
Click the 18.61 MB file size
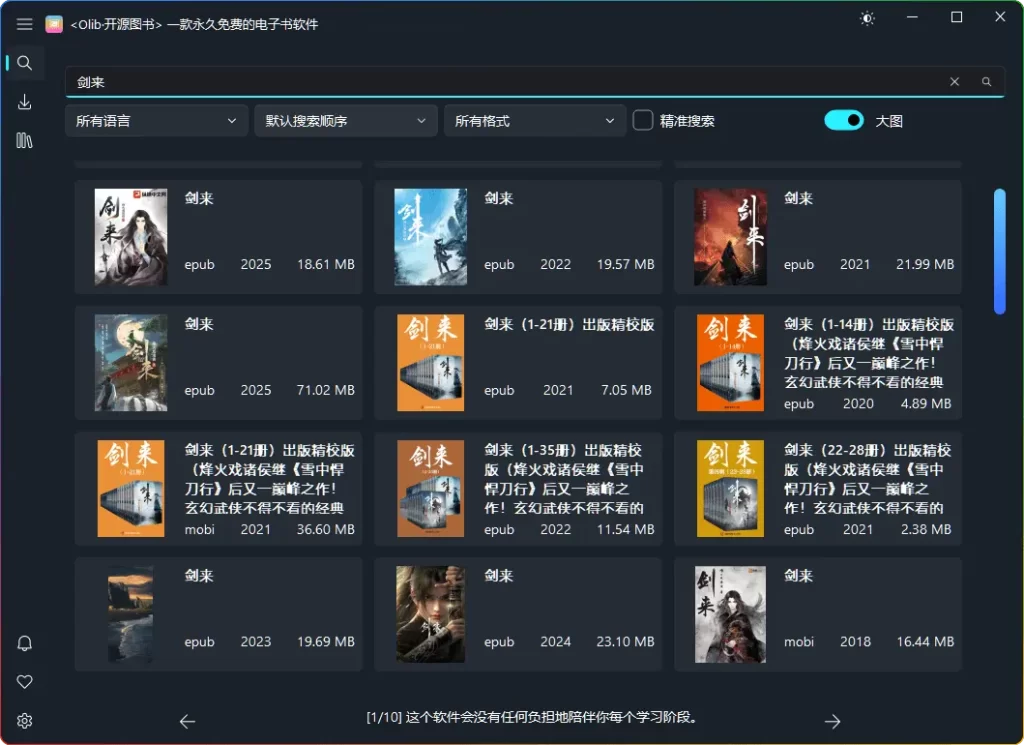click(x=325, y=264)
